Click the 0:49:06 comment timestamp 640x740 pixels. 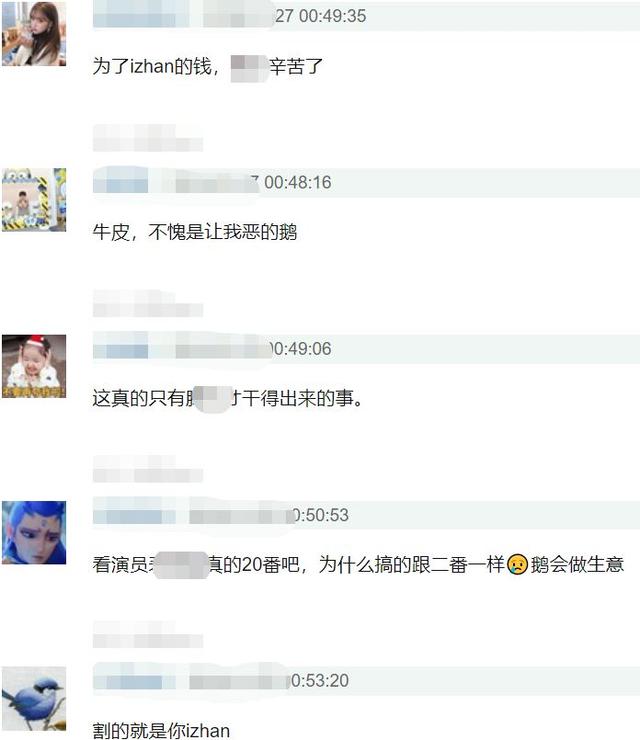(x=302, y=349)
